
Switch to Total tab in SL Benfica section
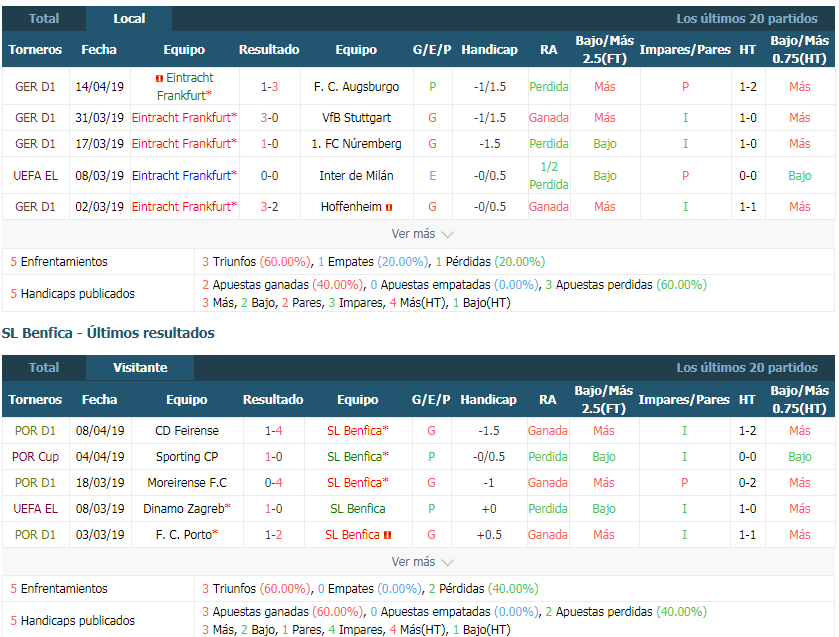click(x=43, y=367)
